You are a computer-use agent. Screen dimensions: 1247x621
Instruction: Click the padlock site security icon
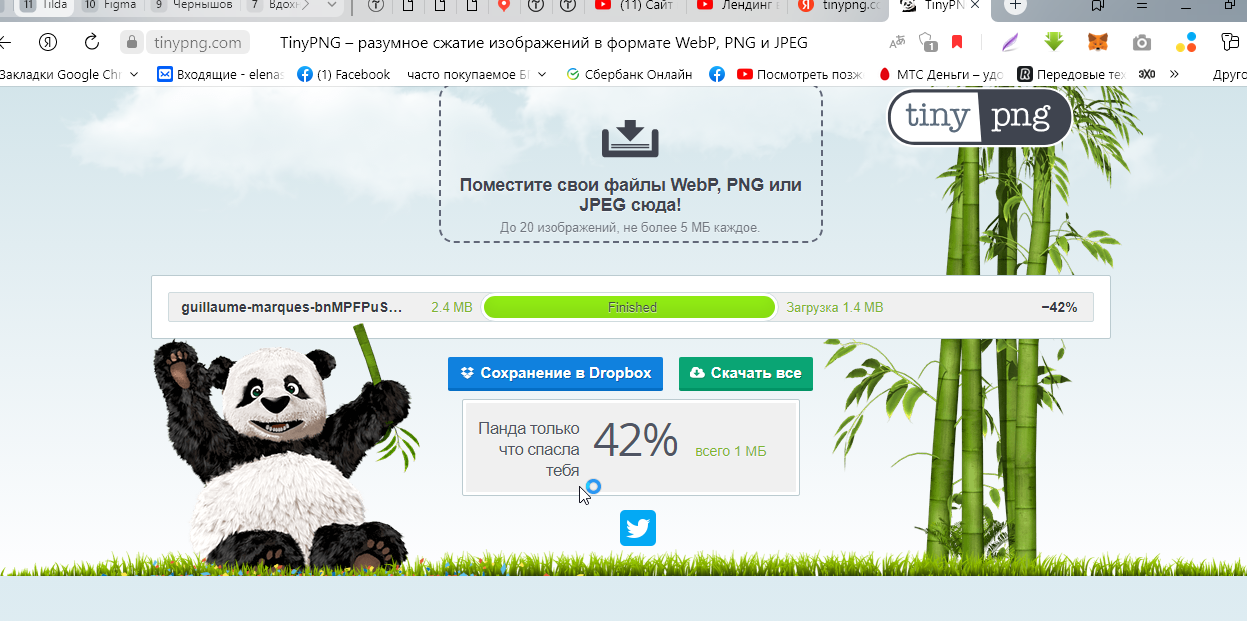[131, 42]
